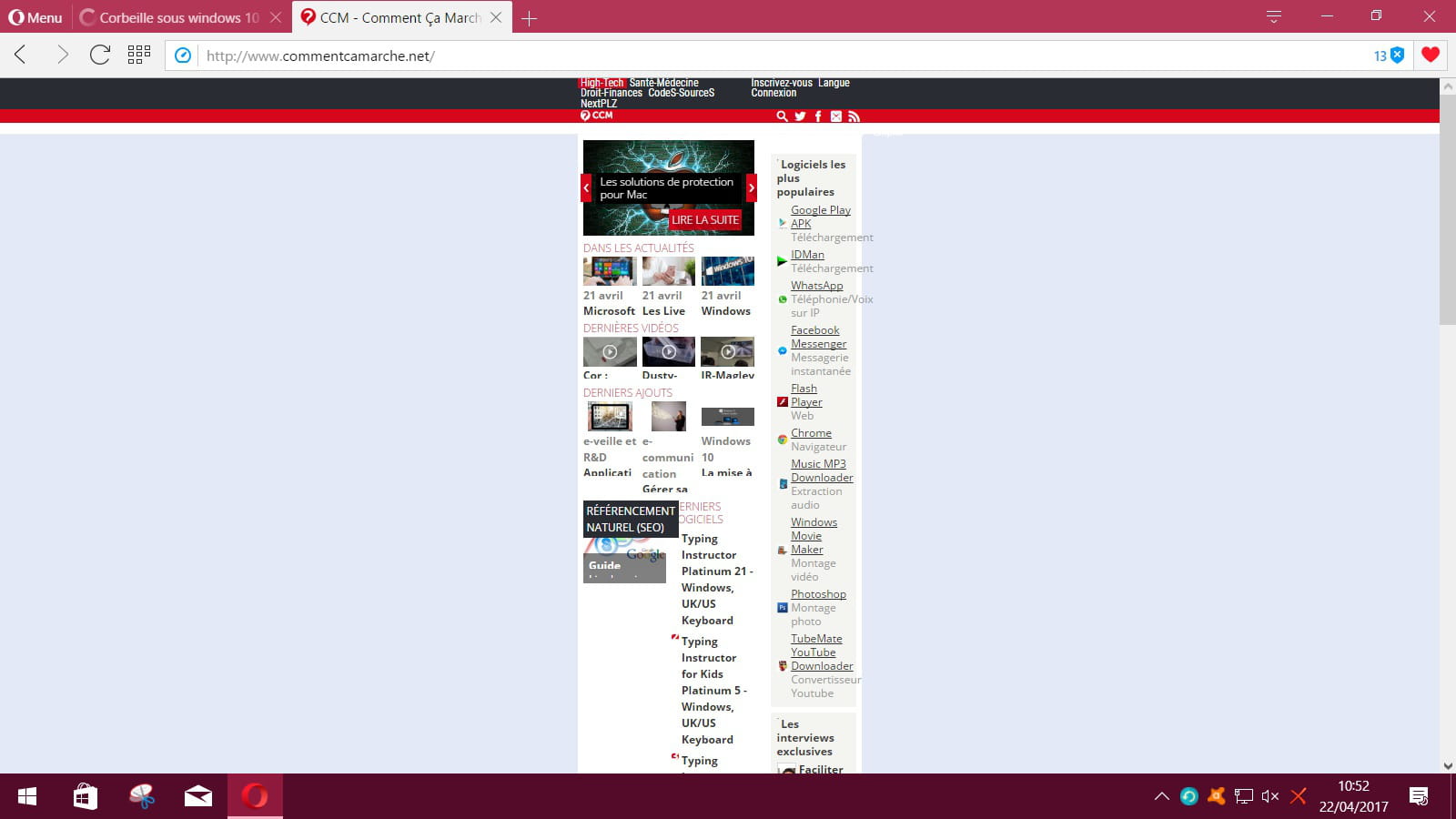
Task: Click the scrollbar down arrow
Action: 1447,766
